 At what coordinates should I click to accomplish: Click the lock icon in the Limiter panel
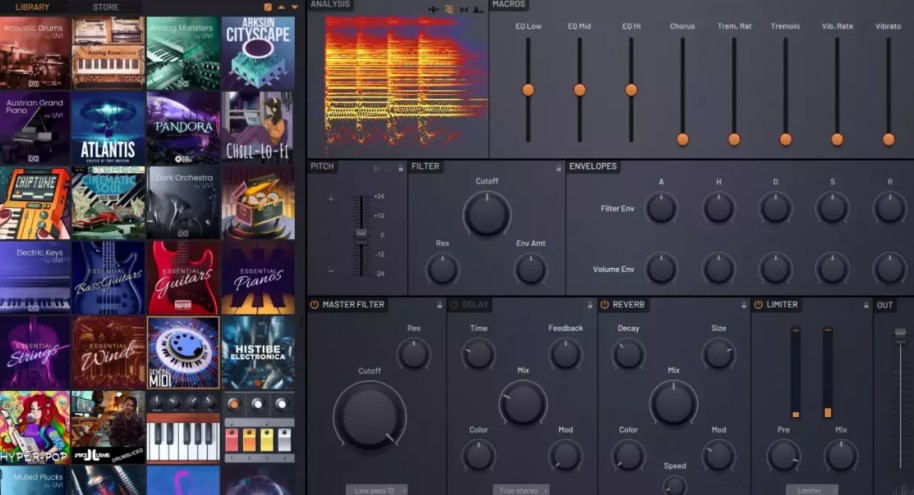(866, 305)
